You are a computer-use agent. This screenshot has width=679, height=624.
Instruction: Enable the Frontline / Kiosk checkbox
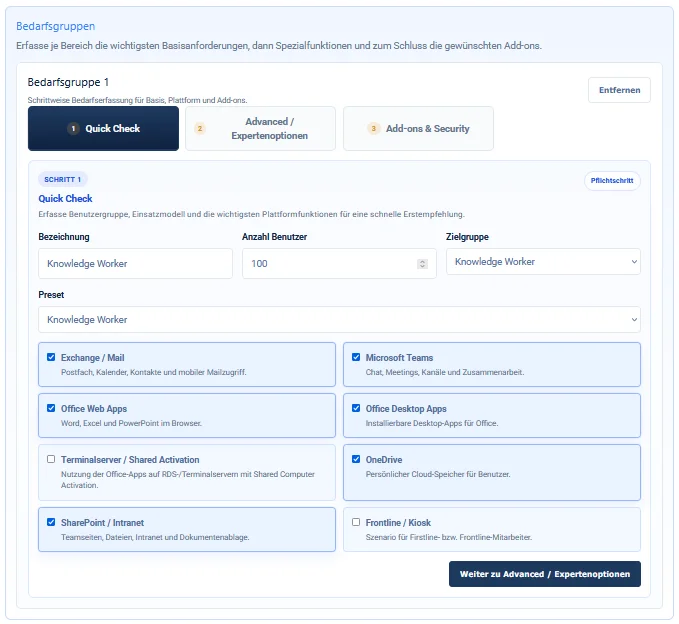pyautogui.click(x=356, y=521)
